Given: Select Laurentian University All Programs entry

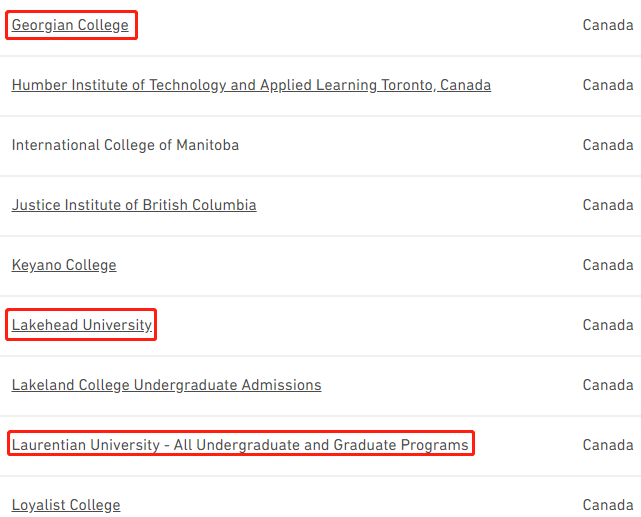Looking at the screenshot, I should pos(240,445).
